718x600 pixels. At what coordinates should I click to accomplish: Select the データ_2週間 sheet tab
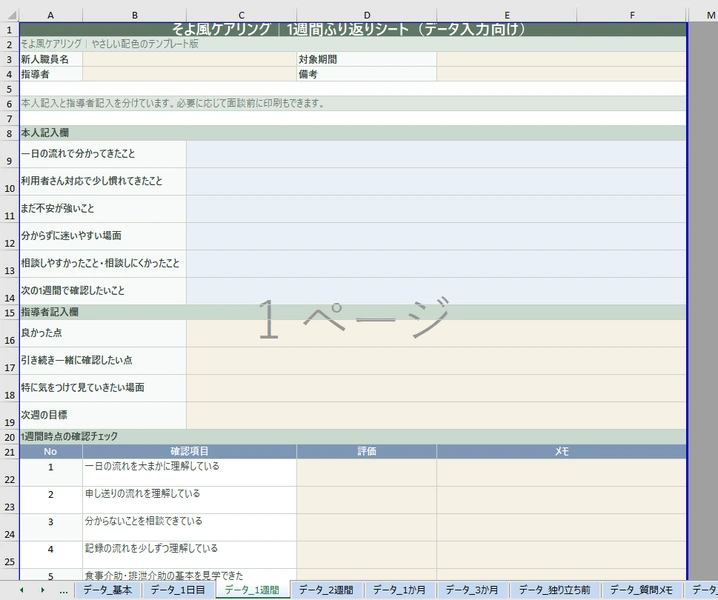pyautogui.click(x=326, y=591)
